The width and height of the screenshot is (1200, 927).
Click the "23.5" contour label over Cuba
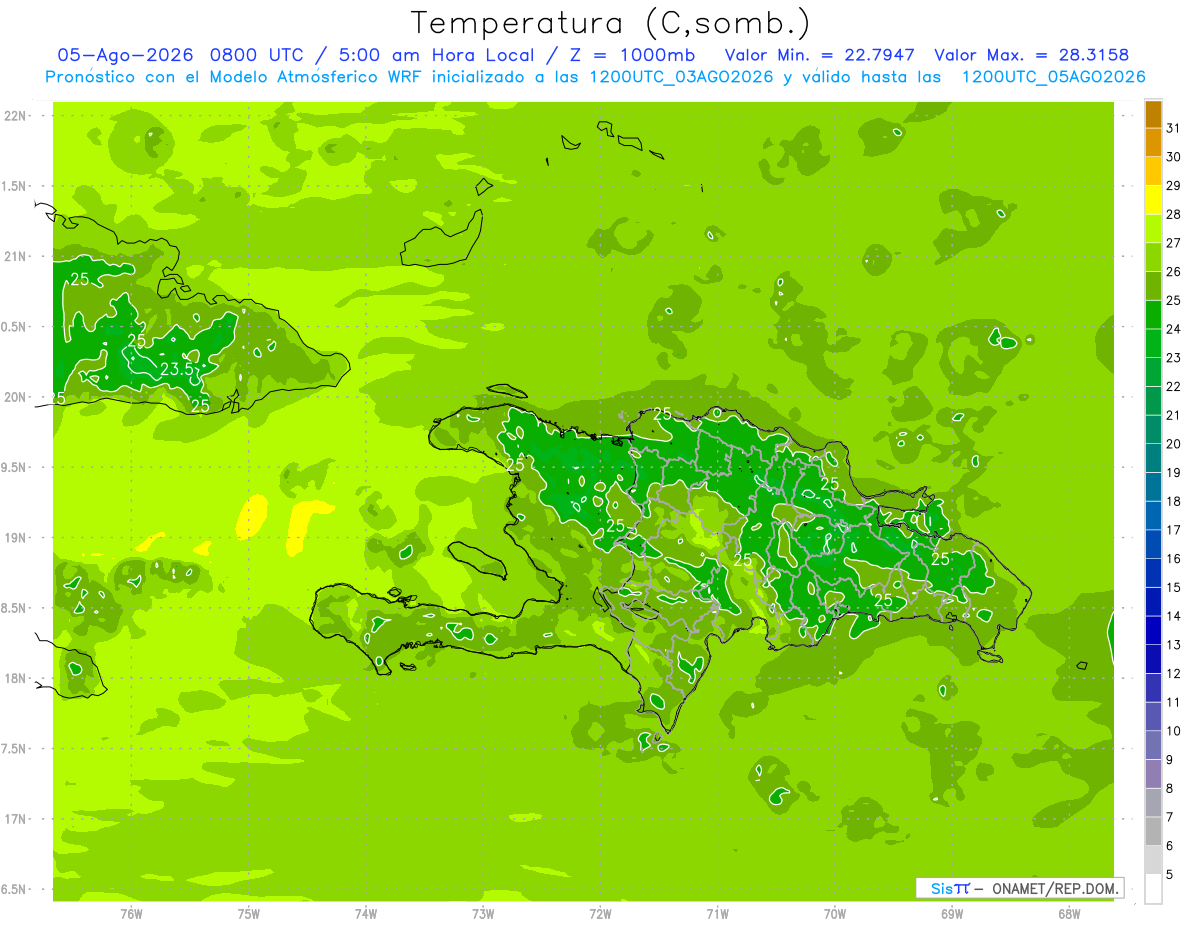point(176,369)
